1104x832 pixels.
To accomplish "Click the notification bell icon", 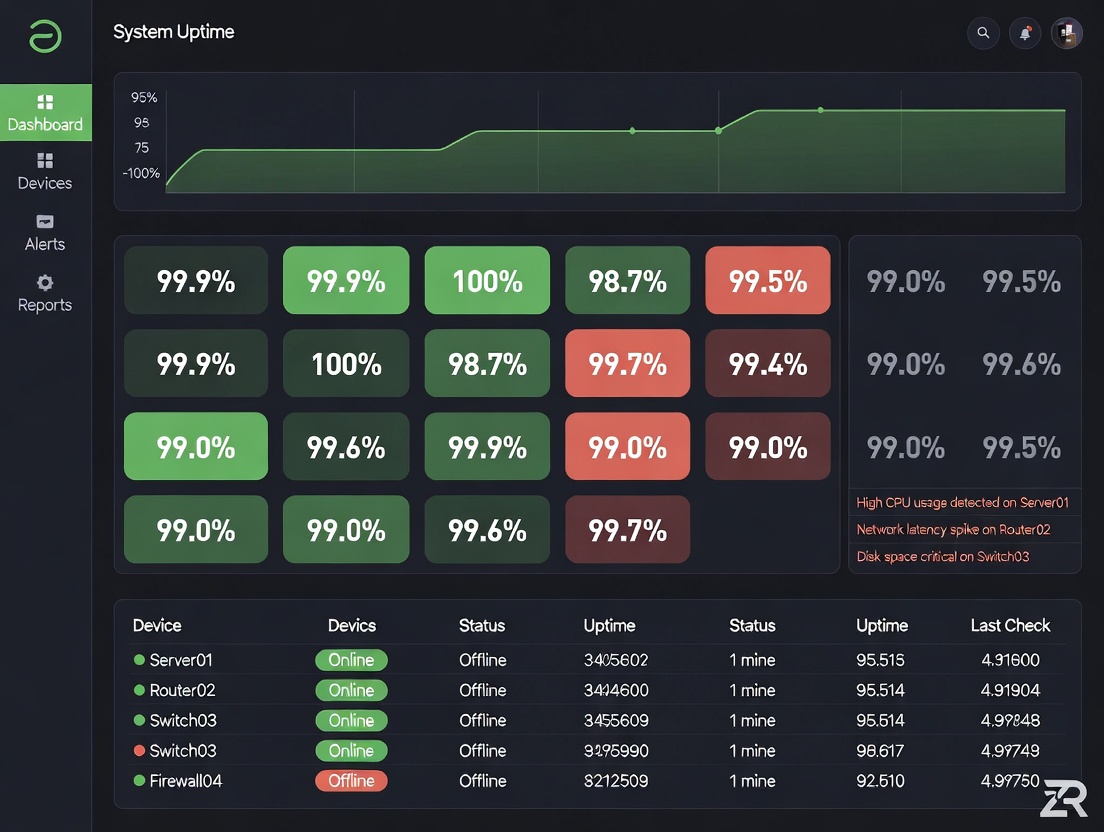I will (x=1024, y=33).
